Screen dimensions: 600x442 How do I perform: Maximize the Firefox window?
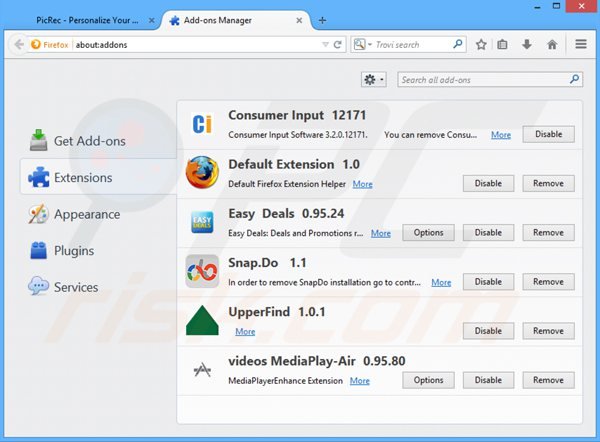coord(556,6)
